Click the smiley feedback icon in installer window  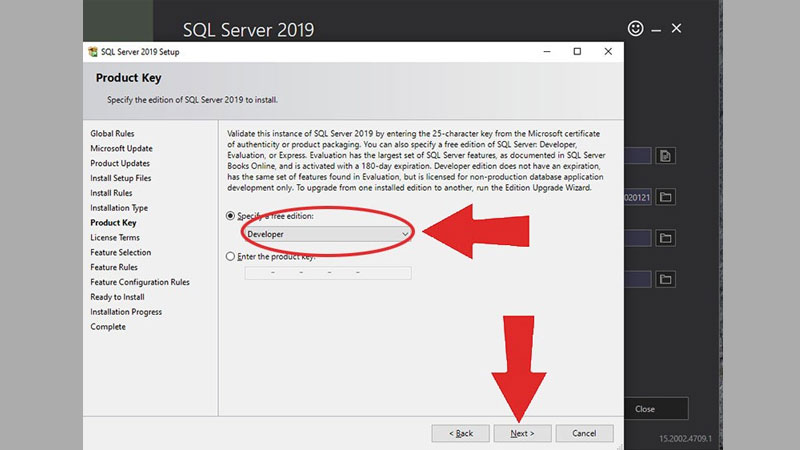(x=635, y=28)
